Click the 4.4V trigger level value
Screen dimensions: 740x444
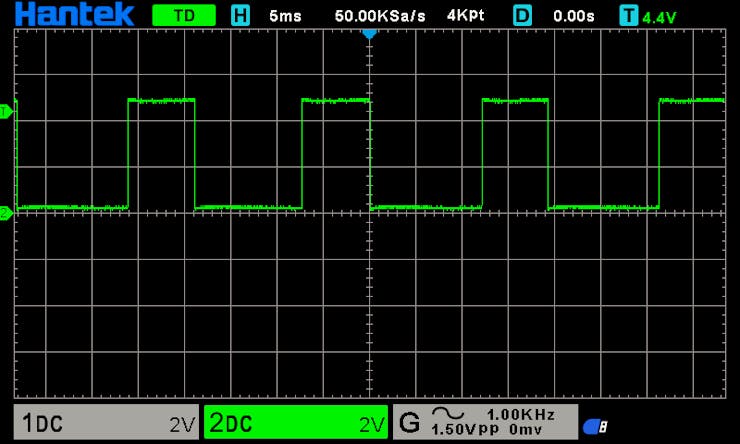point(659,18)
